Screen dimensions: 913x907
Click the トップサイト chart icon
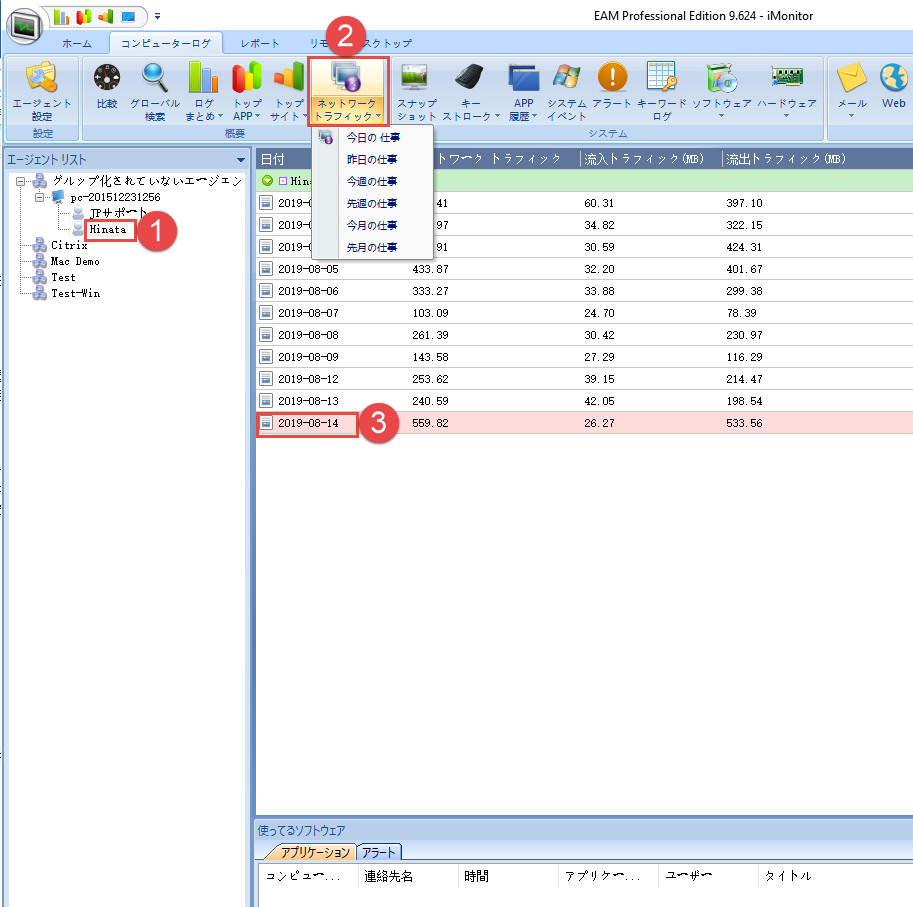(x=289, y=78)
